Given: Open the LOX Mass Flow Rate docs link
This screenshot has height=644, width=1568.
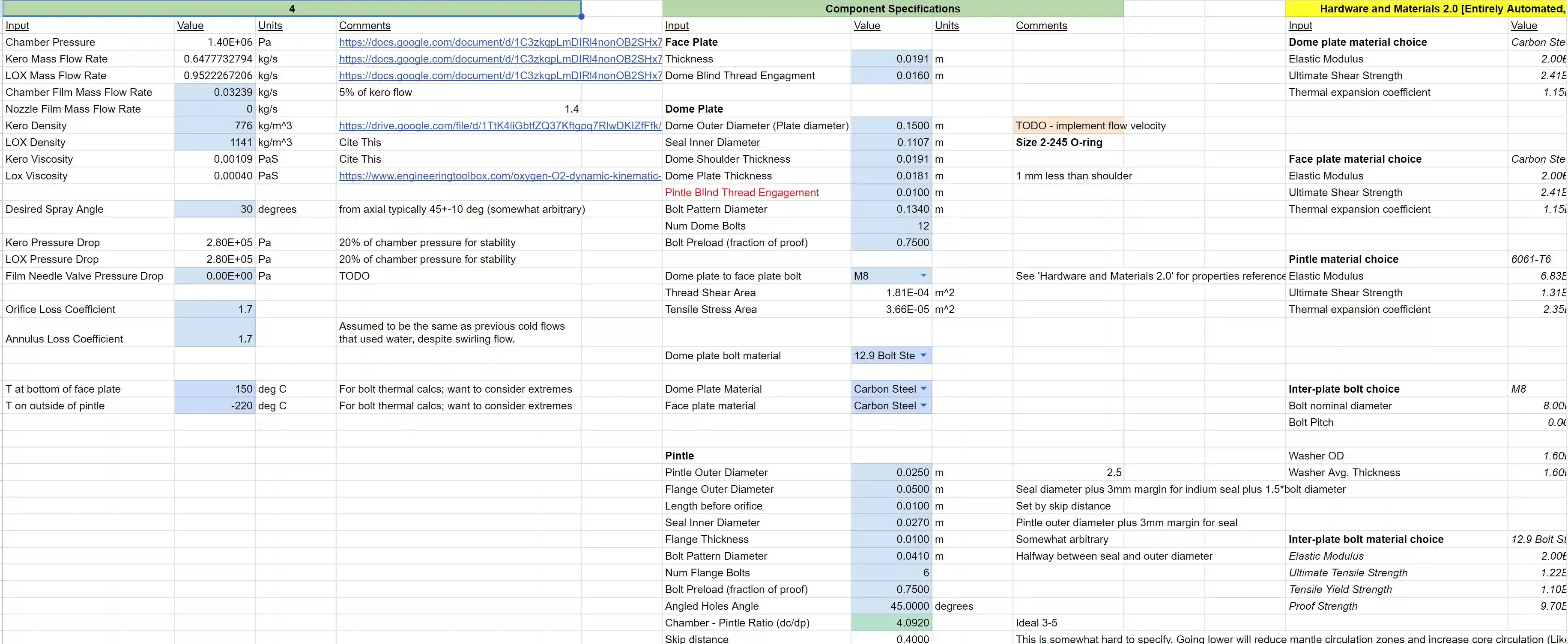Looking at the screenshot, I should click(x=500, y=75).
